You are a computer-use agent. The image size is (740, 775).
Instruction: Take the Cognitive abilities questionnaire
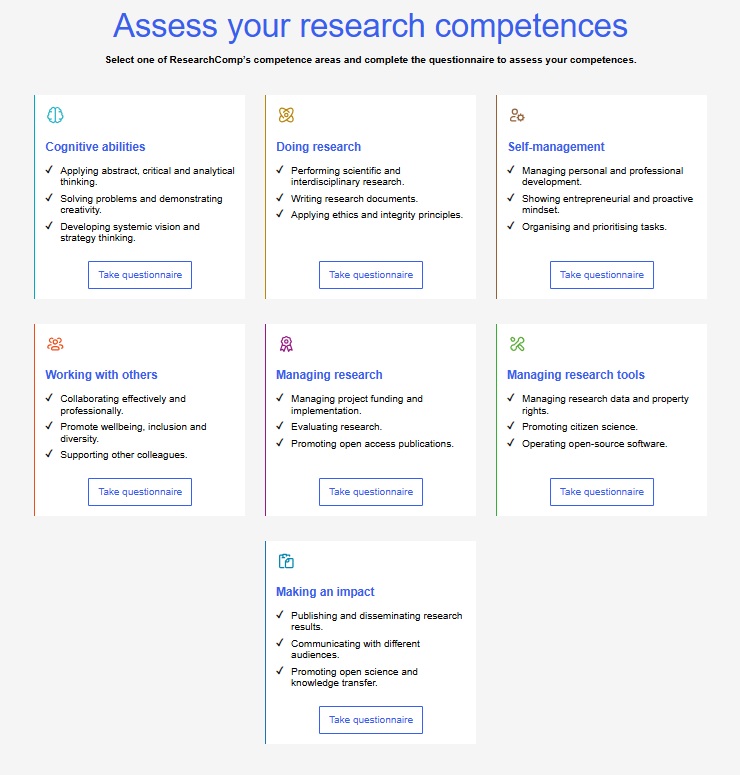140,275
